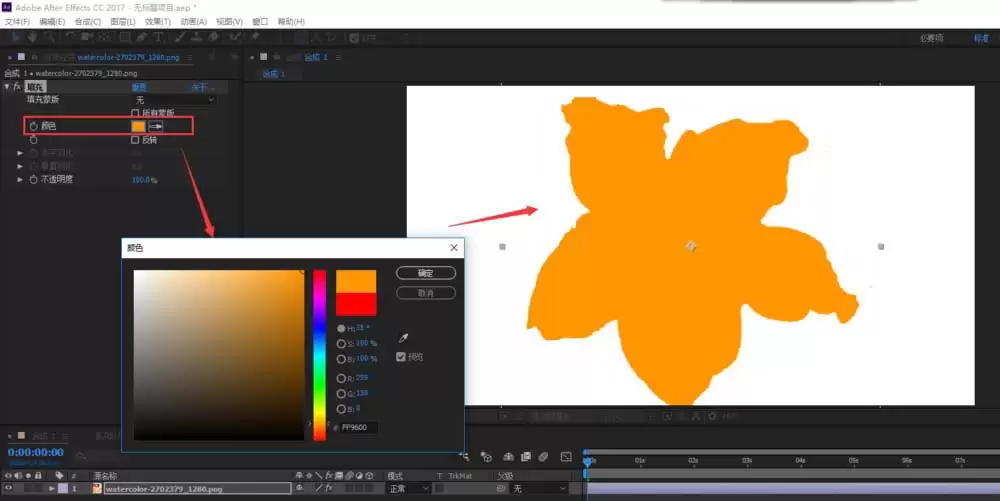1000x501 pixels.
Task: Click the draft 3D cube icon above timeline
Action: (486, 456)
